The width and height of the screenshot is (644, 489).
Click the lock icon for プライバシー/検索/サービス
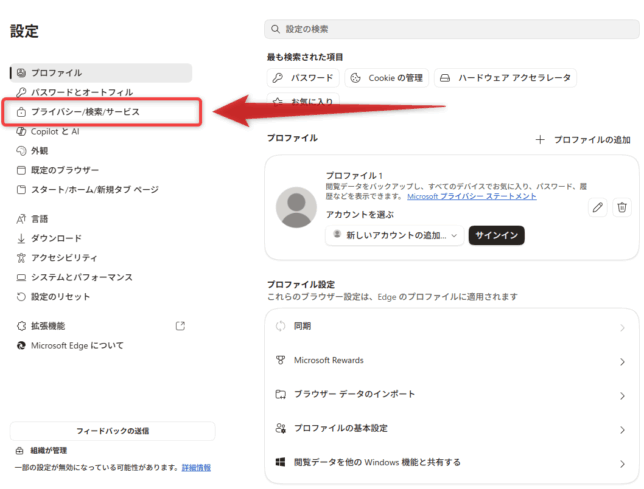click(21, 112)
